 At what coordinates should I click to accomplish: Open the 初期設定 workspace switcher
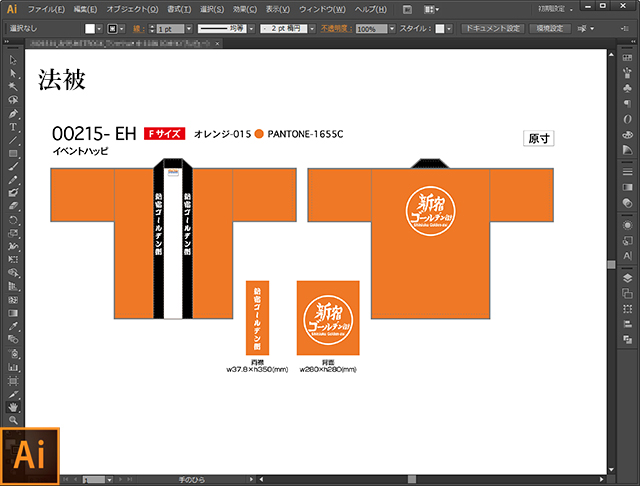click(559, 9)
